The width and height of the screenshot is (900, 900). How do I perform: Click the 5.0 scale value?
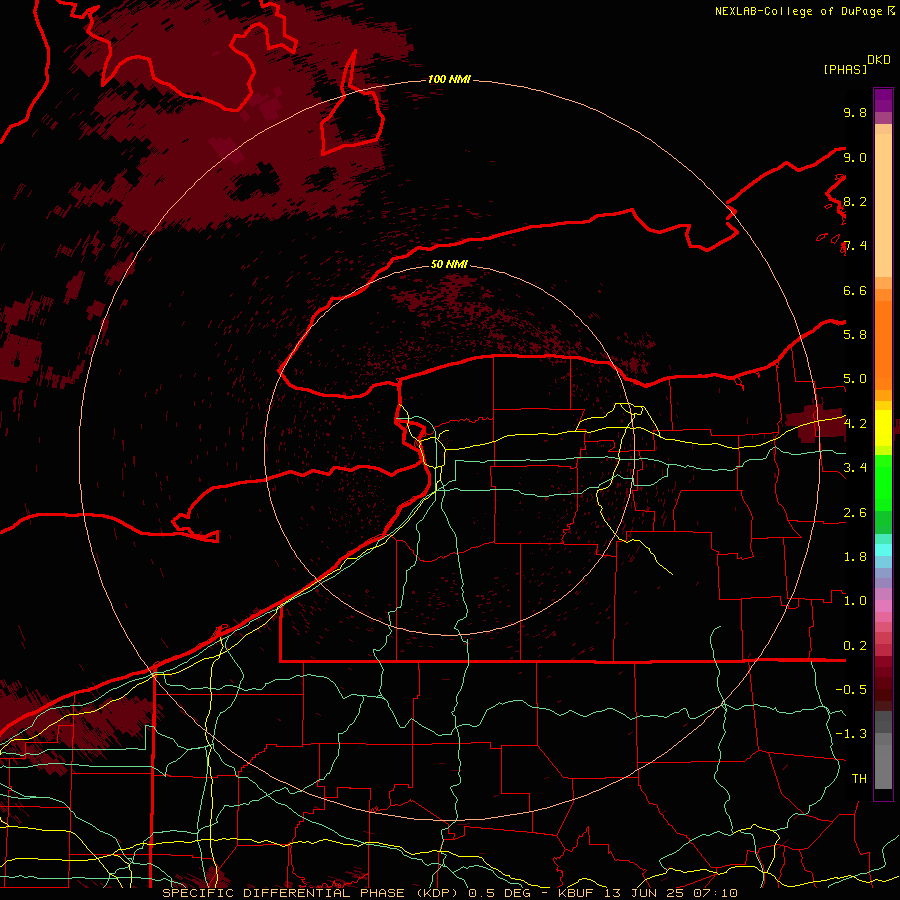point(855,379)
